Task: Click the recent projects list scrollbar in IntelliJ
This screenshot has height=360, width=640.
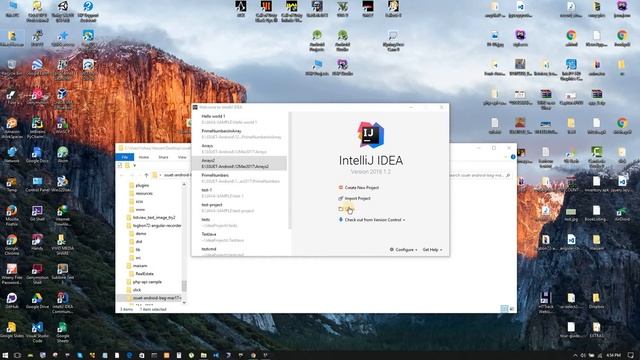Action: (x=290, y=171)
